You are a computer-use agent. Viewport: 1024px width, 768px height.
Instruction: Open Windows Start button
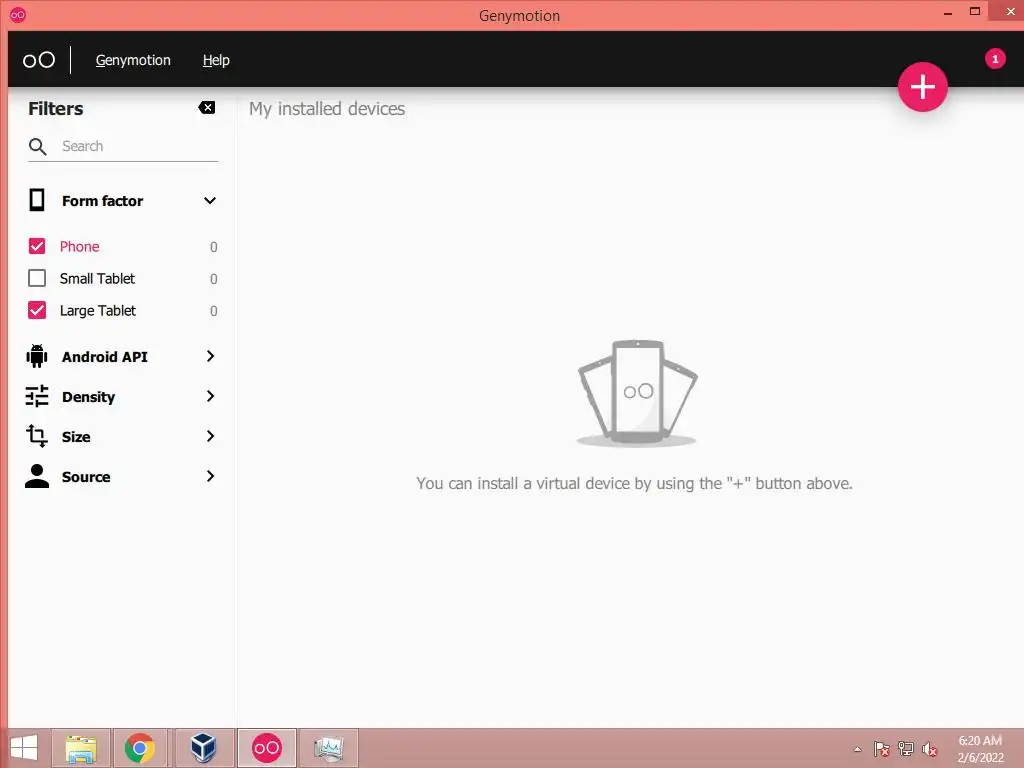point(24,748)
